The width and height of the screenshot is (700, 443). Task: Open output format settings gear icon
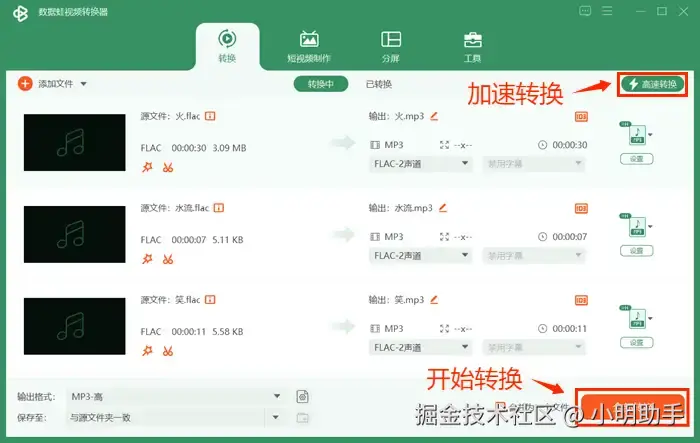[x=303, y=397]
